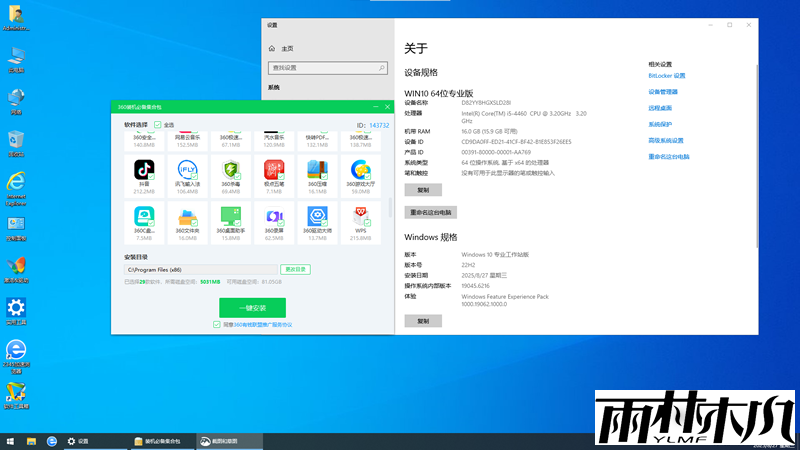Select the 360C盘 cleaner app icon
800x450 pixels.
pos(144,216)
